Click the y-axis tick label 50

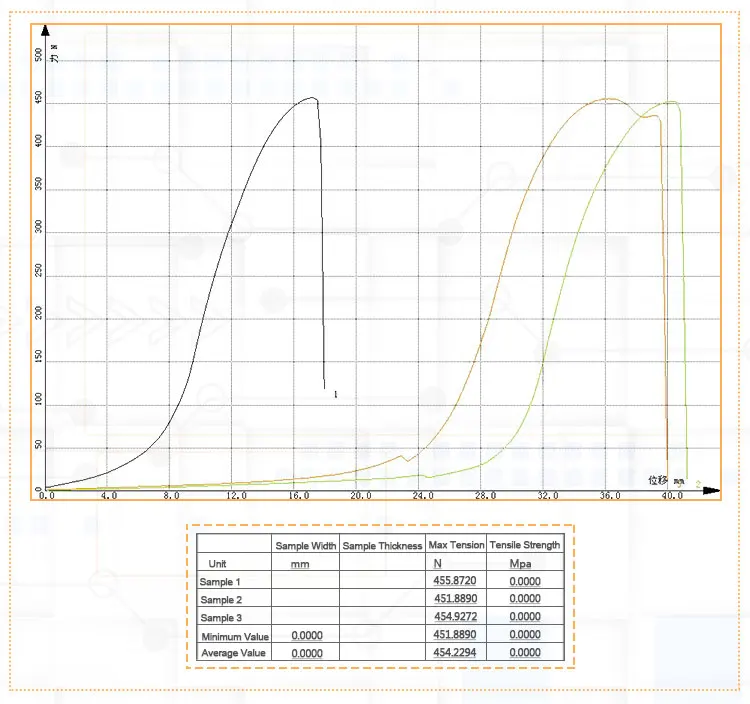(39, 445)
